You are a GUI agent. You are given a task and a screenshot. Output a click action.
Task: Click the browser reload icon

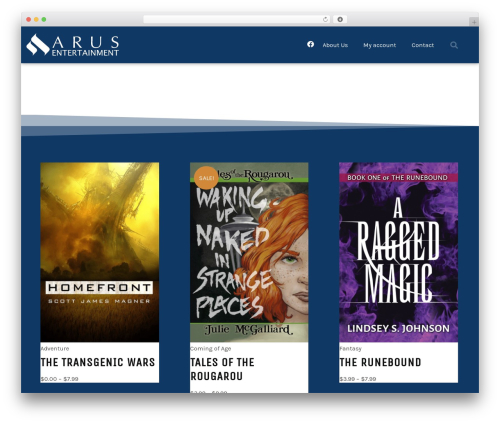pos(325,20)
